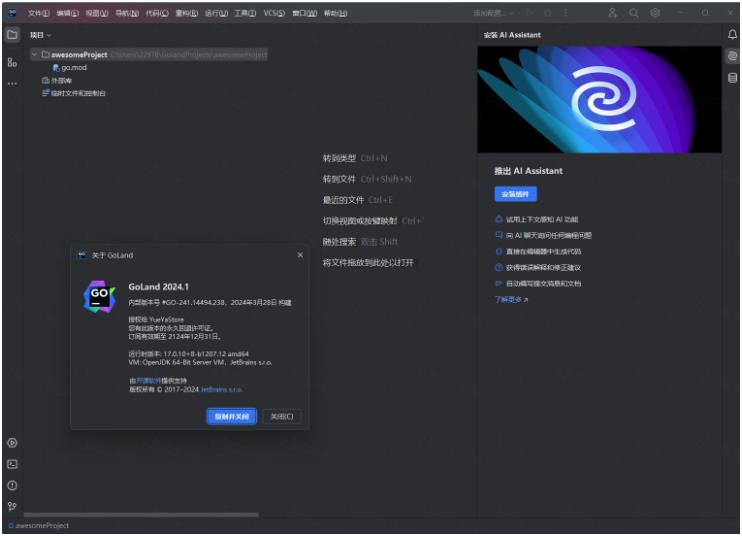Open the Problems tool window icon

click(x=12, y=485)
